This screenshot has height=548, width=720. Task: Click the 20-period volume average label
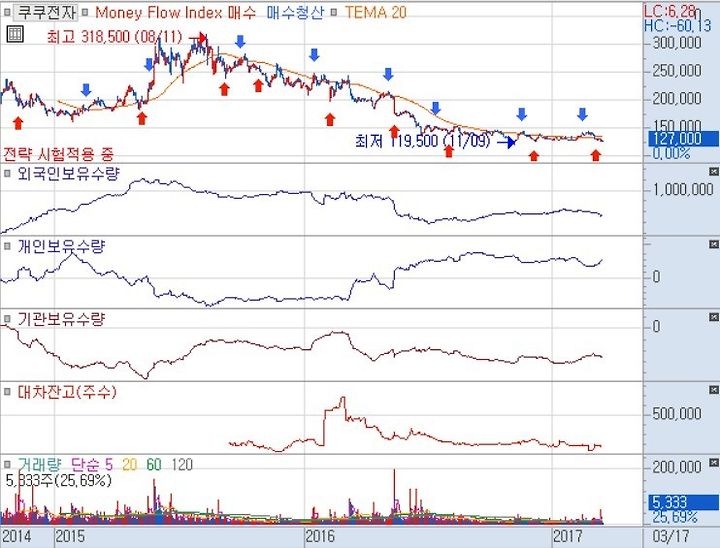coord(129,465)
